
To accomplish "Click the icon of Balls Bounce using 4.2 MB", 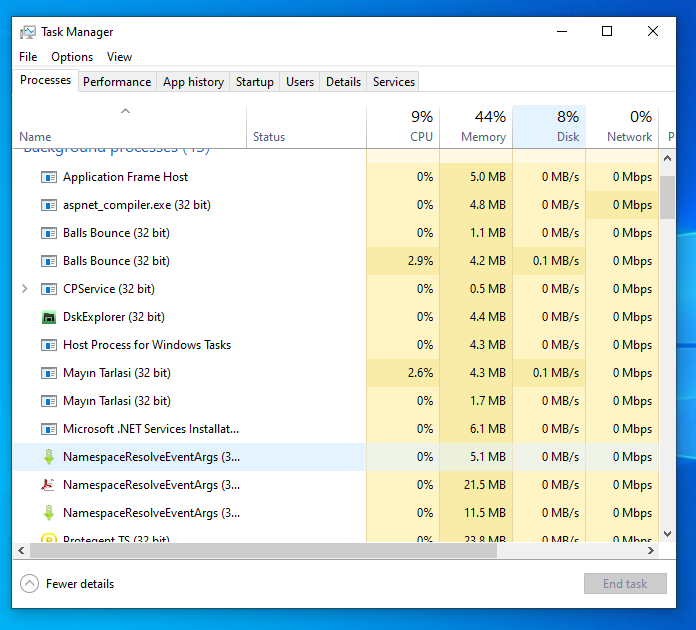I will click(49, 261).
